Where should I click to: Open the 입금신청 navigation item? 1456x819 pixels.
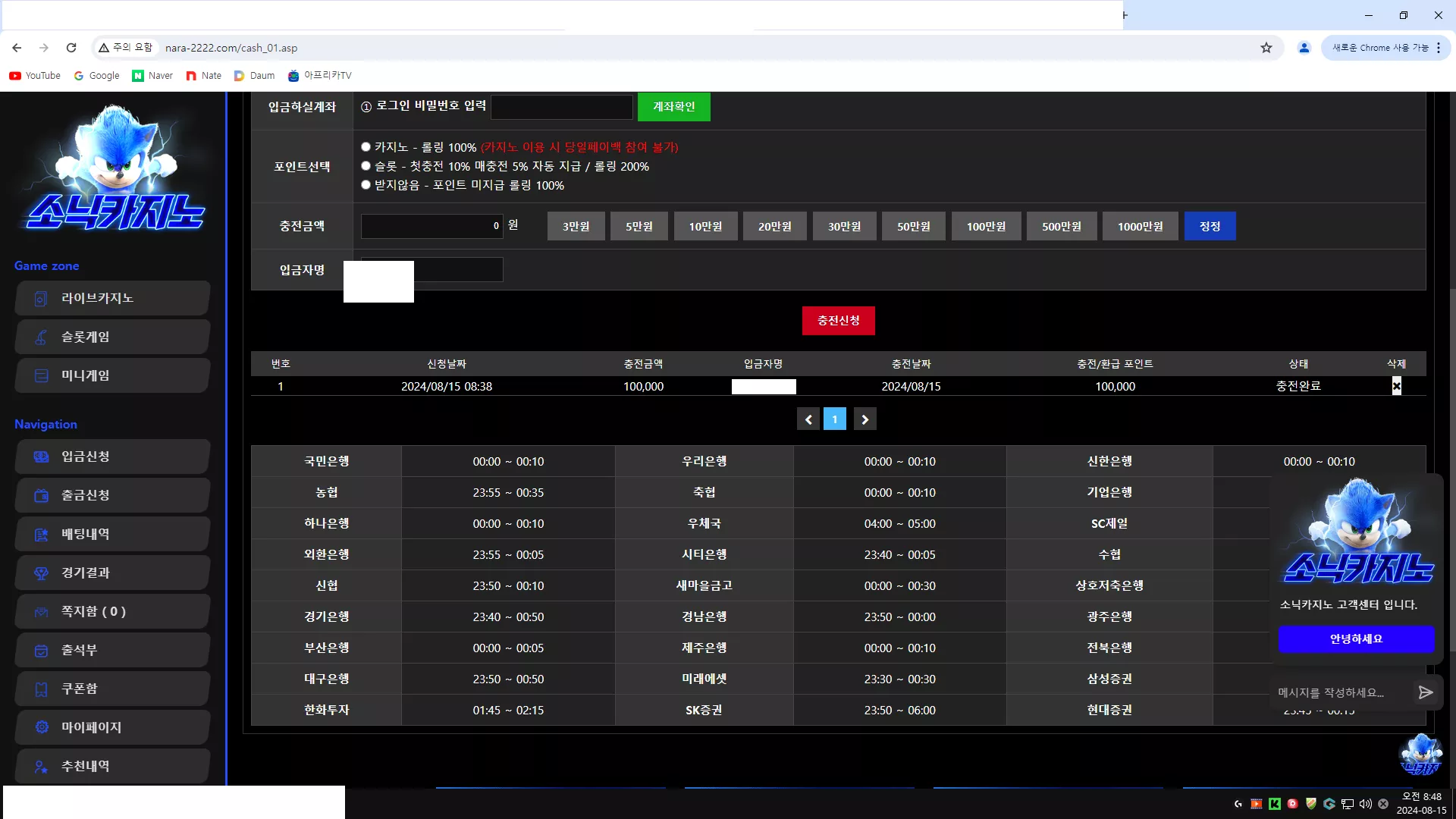point(112,457)
